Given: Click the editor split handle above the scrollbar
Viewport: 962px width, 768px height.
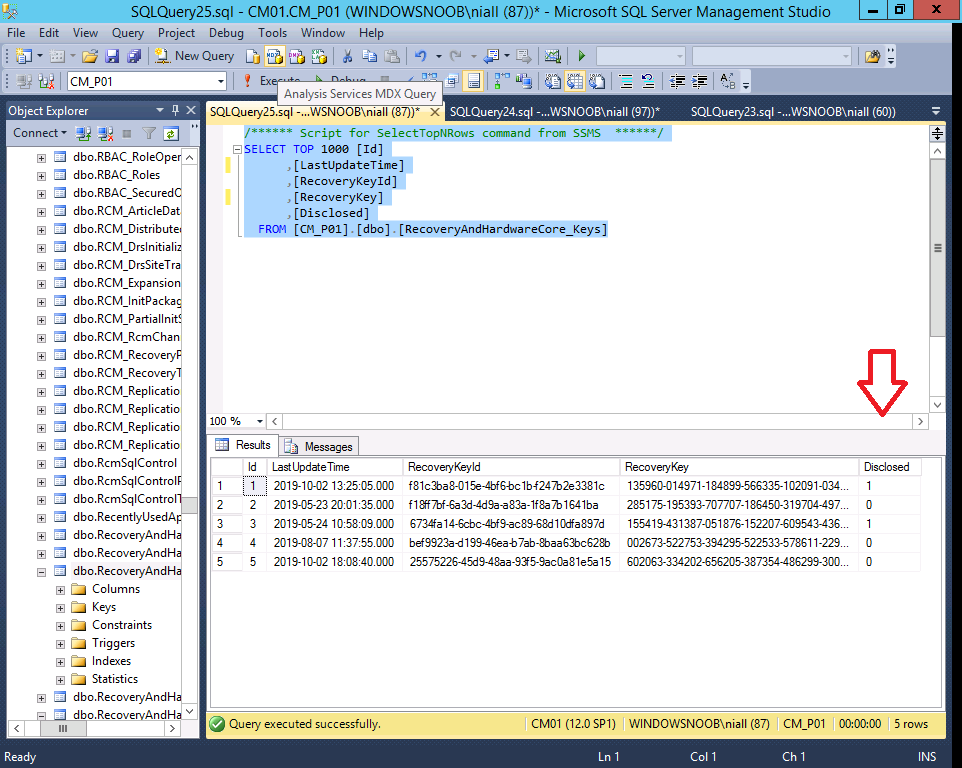Looking at the screenshot, I should [937, 133].
